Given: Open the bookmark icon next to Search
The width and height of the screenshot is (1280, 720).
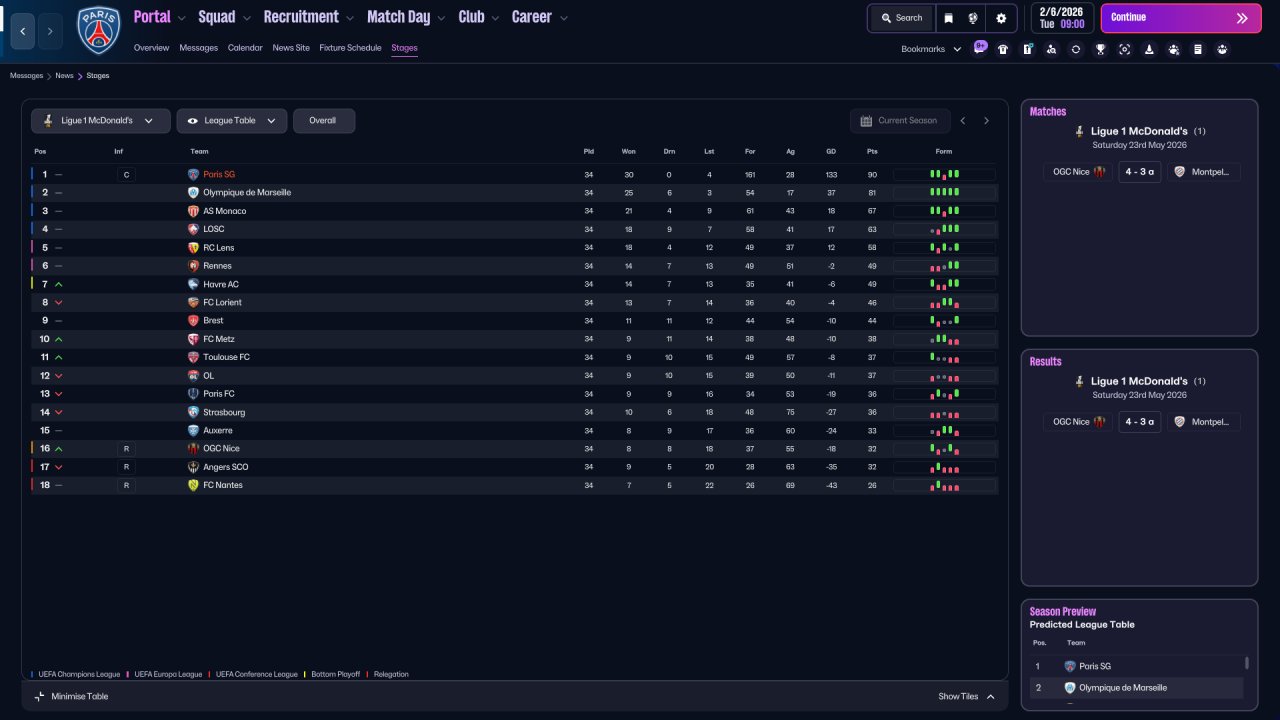Looking at the screenshot, I should (x=948, y=18).
